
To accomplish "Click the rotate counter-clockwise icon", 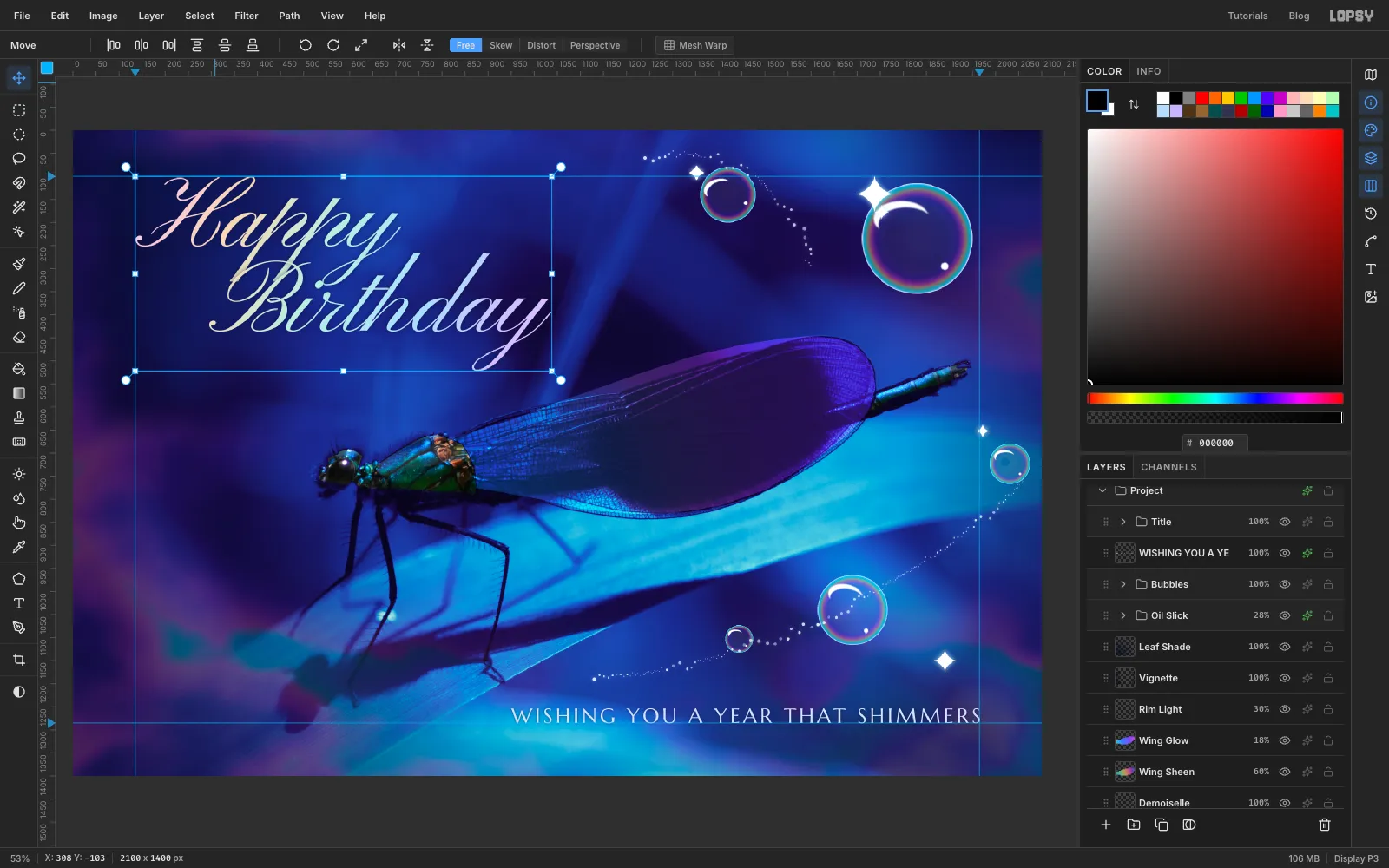I will (305, 45).
